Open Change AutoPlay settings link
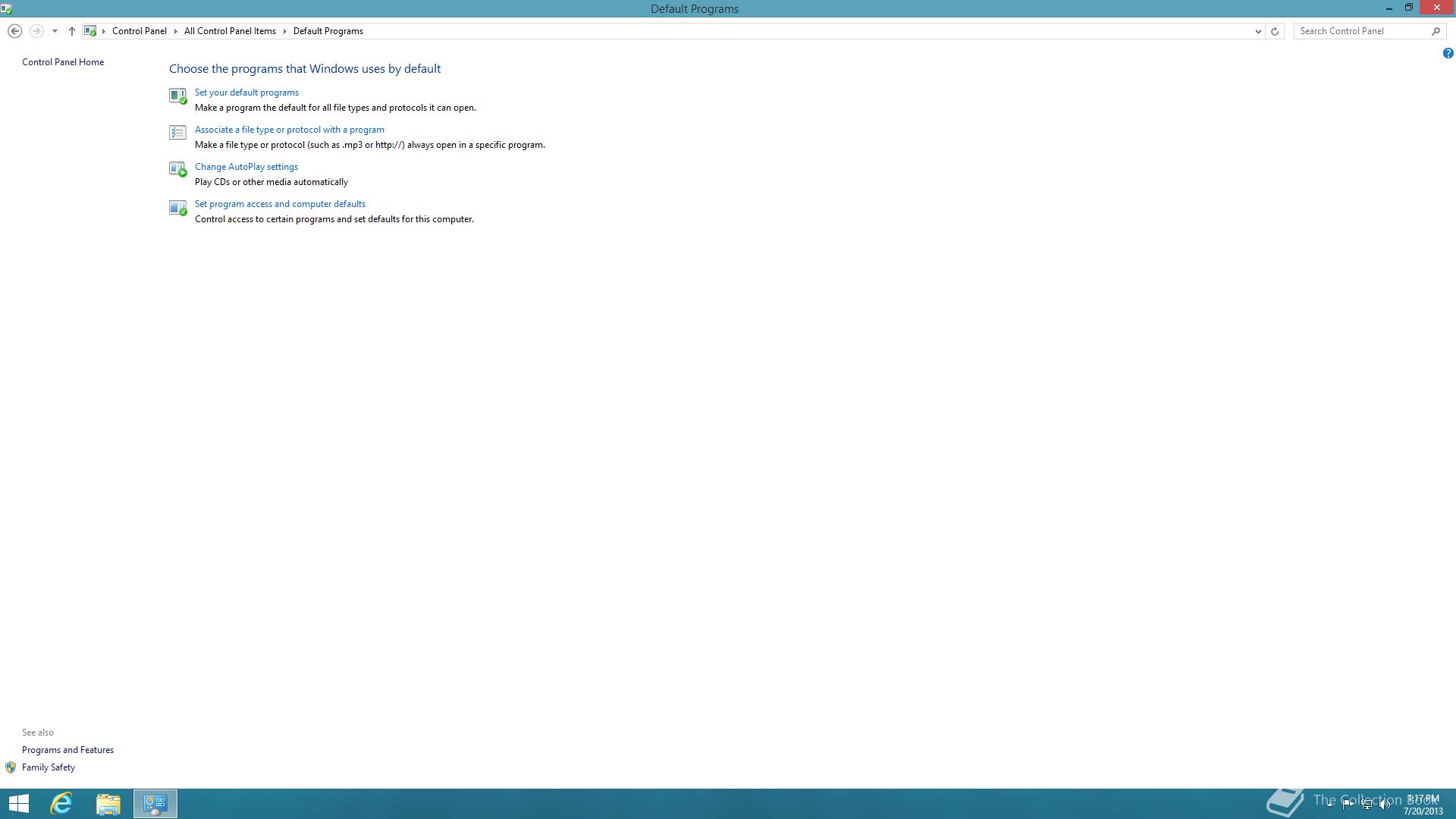Image resolution: width=1456 pixels, height=819 pixels. 246,167
